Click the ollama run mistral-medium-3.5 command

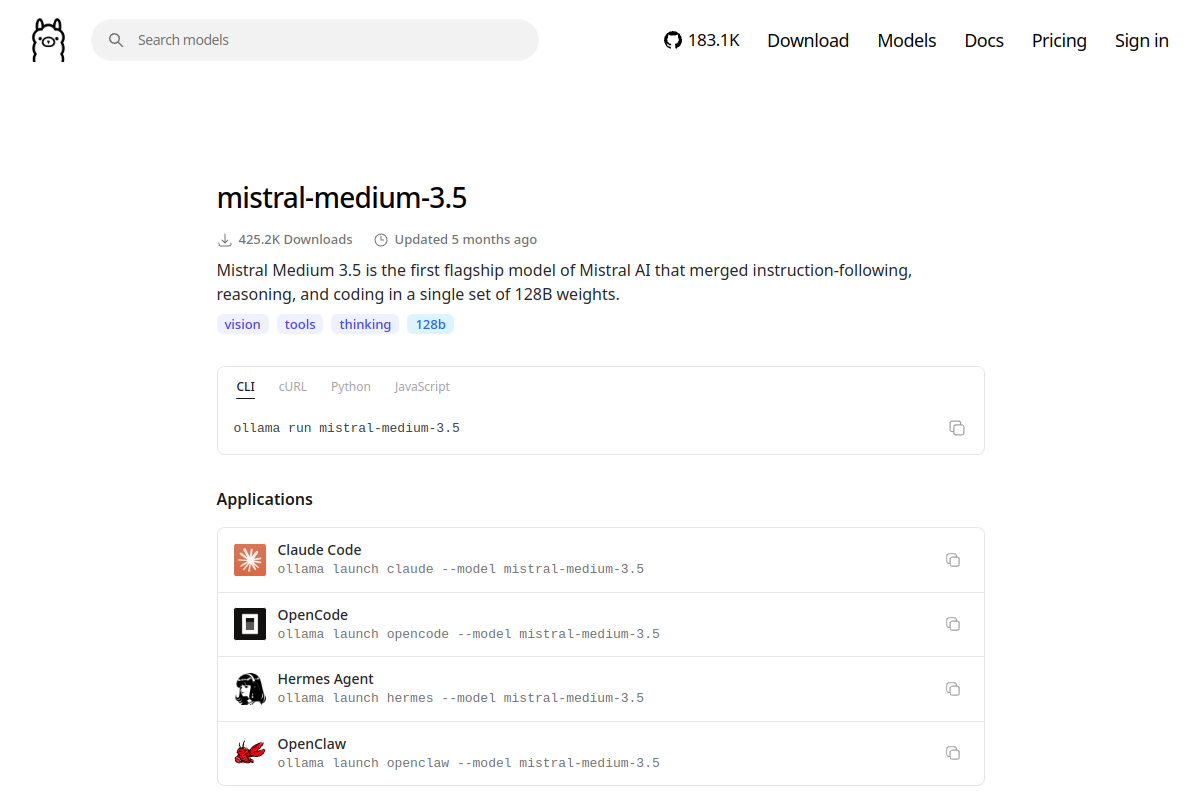point(347,428)
